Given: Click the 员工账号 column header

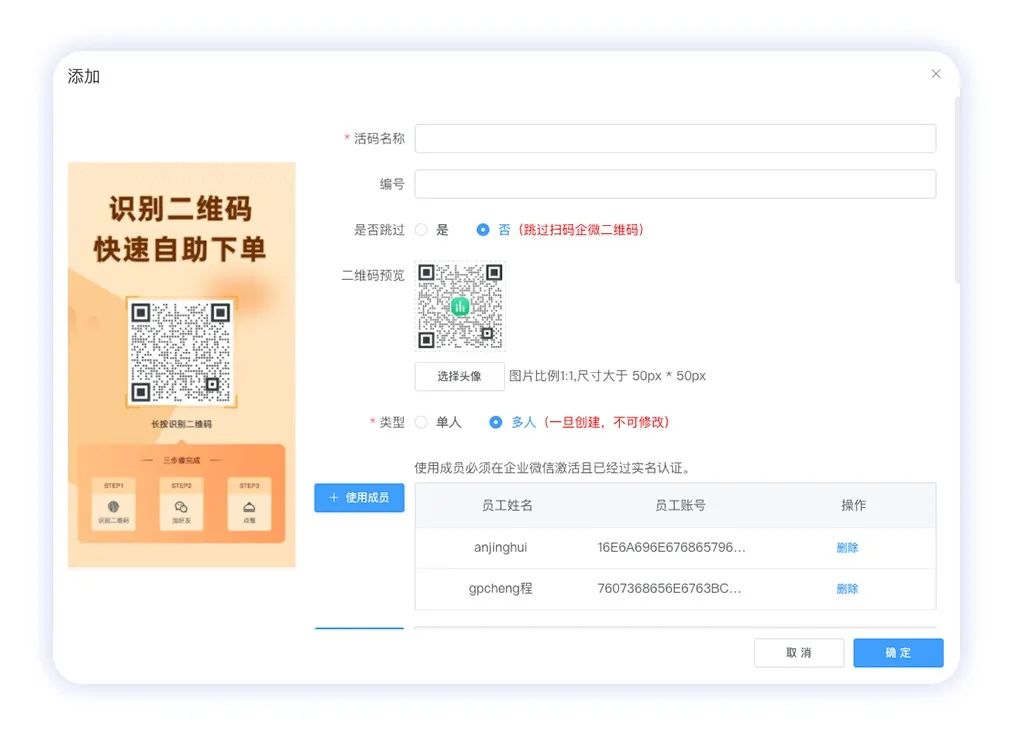Looking at the screenshot, I should coord(680,506).
